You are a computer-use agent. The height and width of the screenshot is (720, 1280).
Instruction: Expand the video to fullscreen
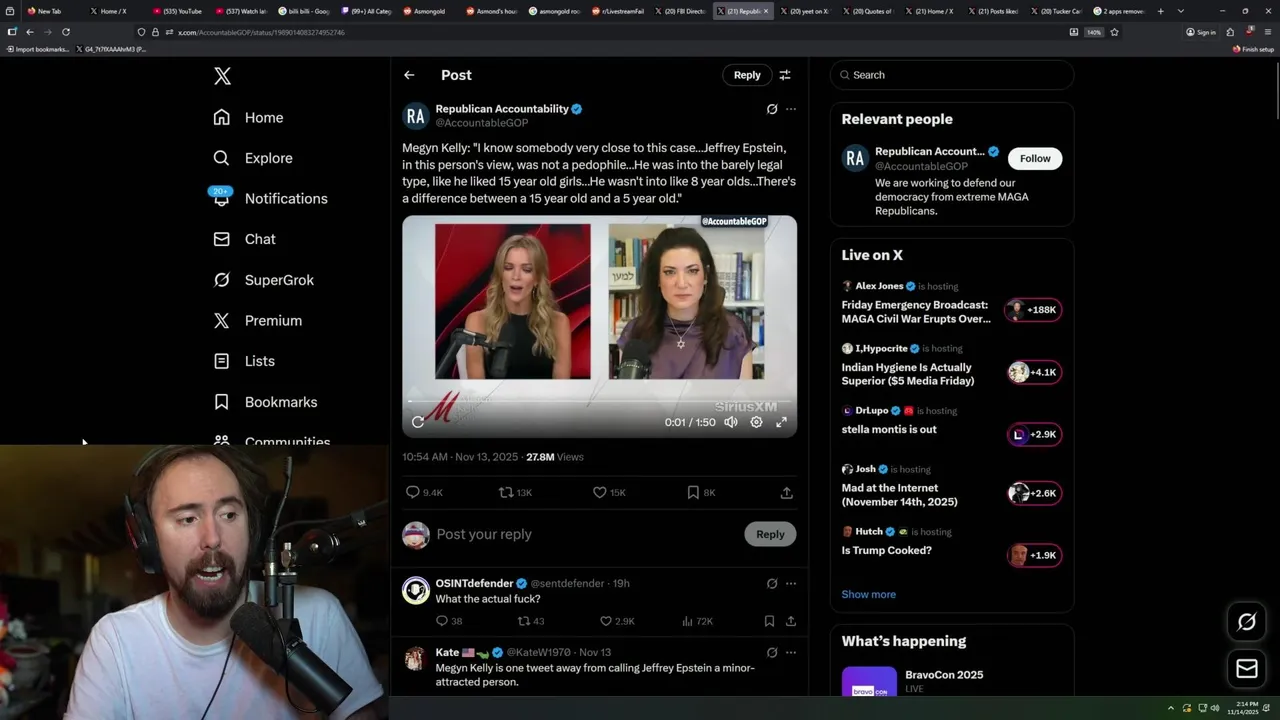click(781, 422)
